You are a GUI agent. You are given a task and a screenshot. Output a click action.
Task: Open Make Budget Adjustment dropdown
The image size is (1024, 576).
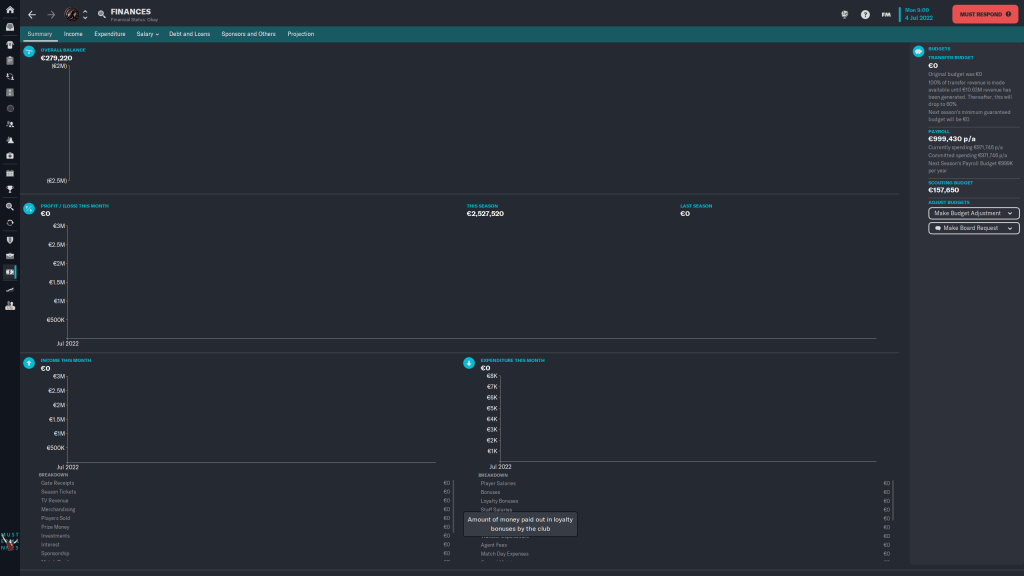click(973, 213)
